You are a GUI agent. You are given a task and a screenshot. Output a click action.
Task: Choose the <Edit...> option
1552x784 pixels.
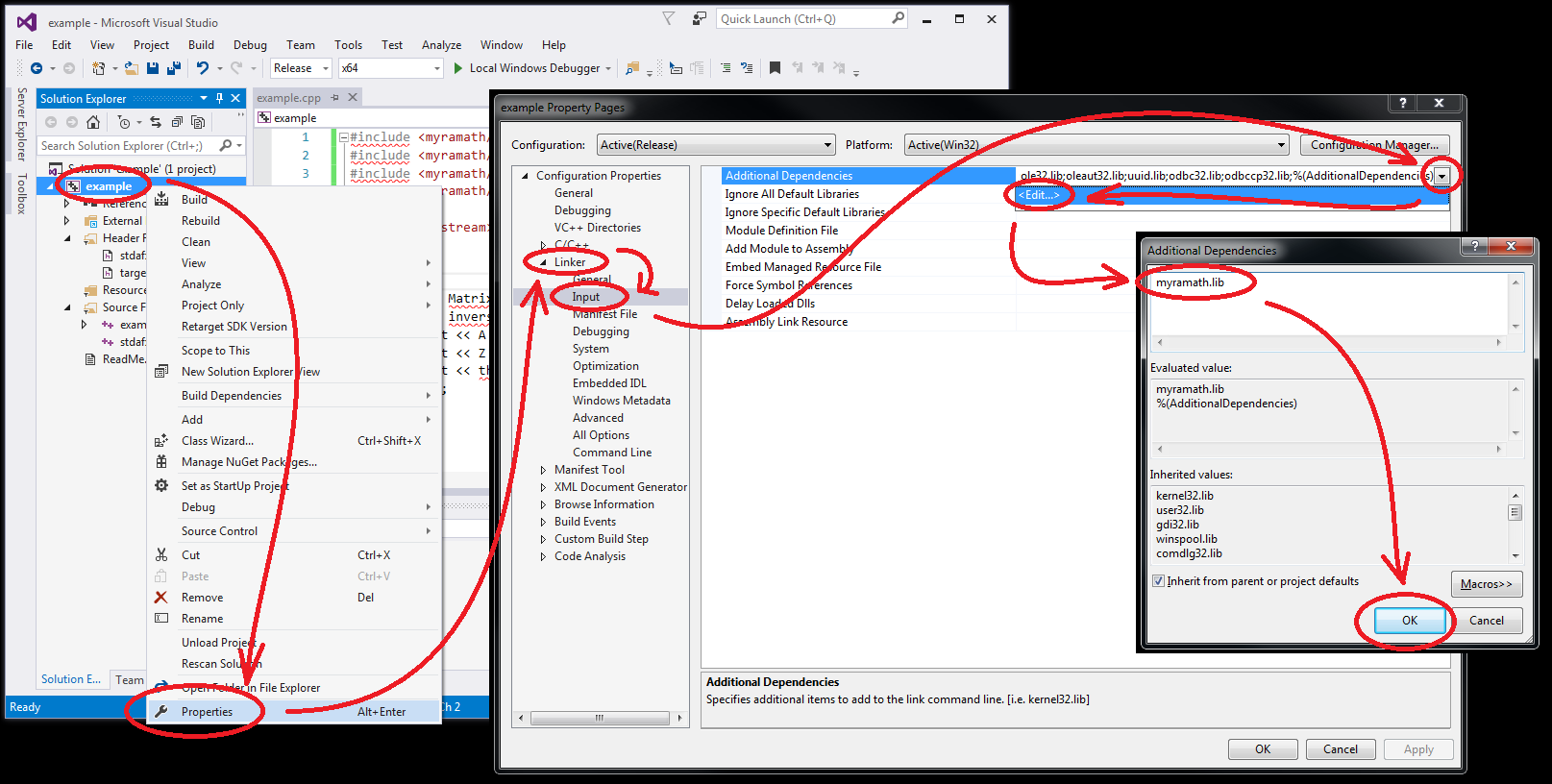(1039, 195)
